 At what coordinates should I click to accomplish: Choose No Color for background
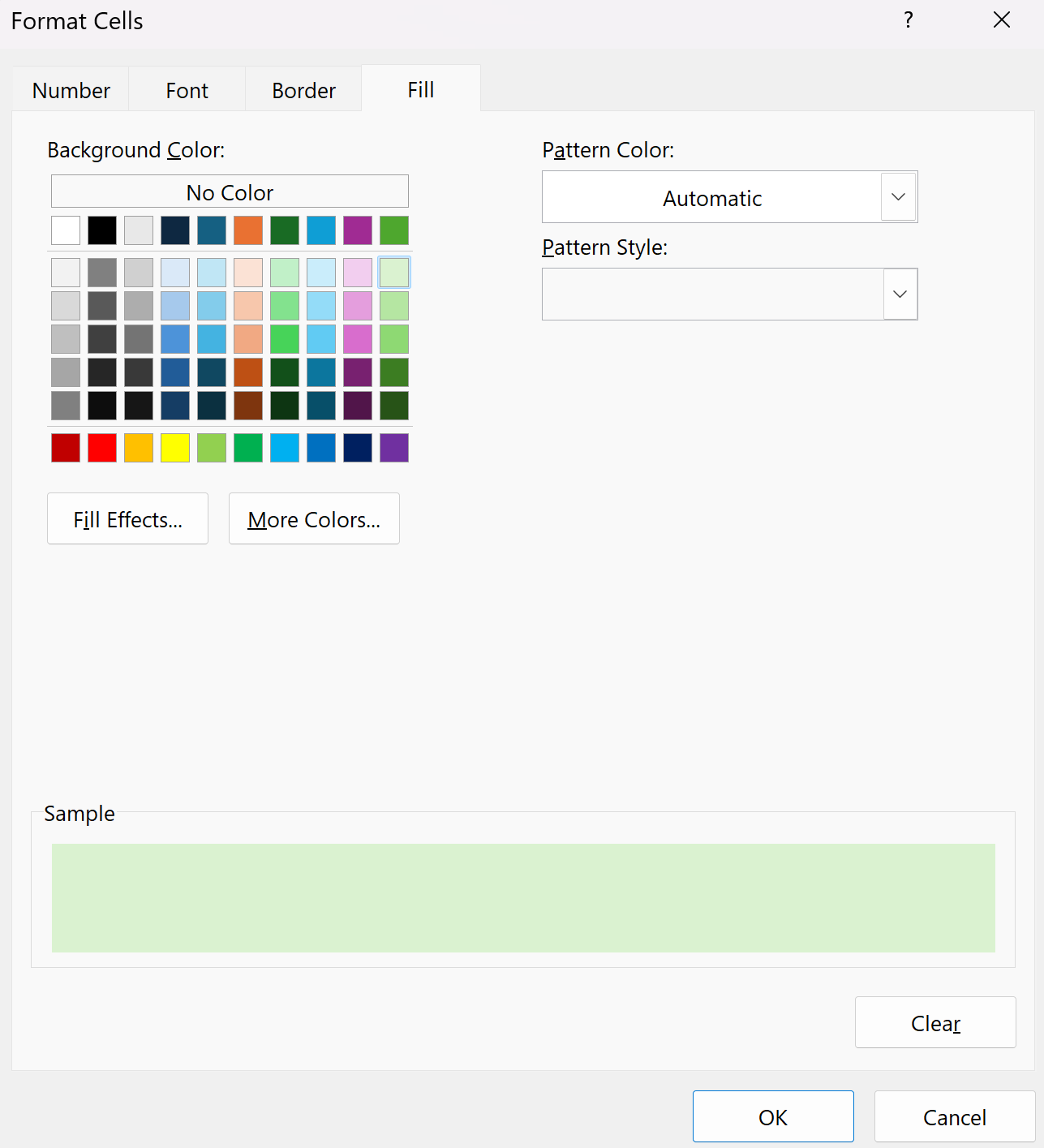coord(230,192)
